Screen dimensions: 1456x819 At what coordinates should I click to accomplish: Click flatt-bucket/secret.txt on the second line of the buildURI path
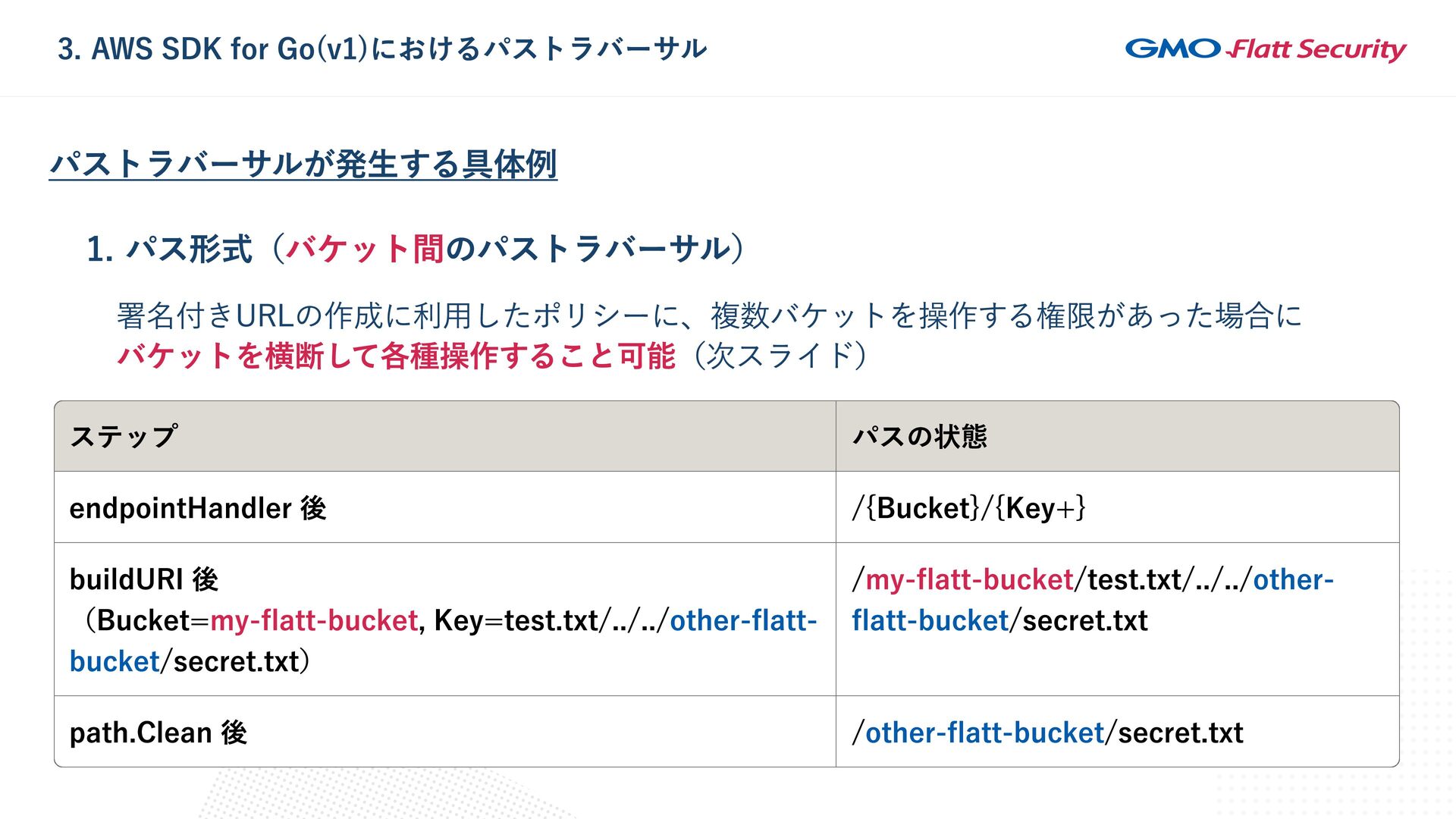click(x=999, y=620)
